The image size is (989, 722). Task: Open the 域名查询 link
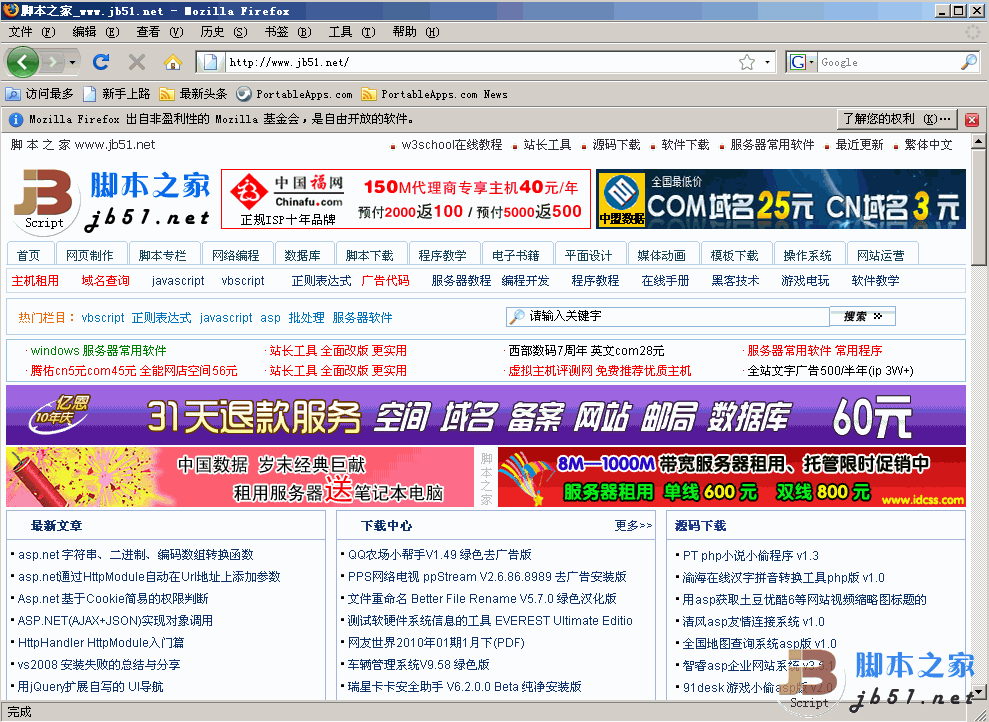click(105, 281)
